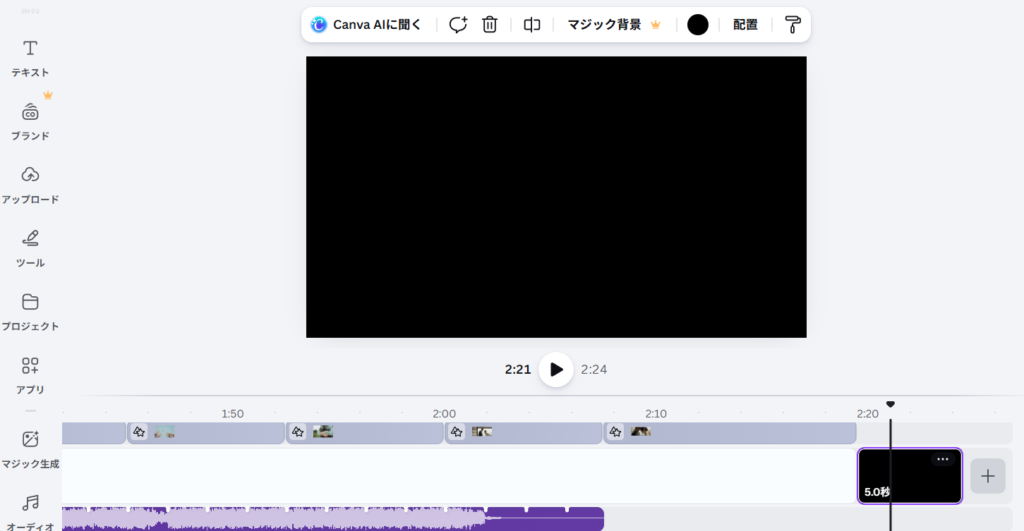The height and width of the screenshot is (531, 1024).
Task: Delete the page using the trash icon
Action: (489, 25)
